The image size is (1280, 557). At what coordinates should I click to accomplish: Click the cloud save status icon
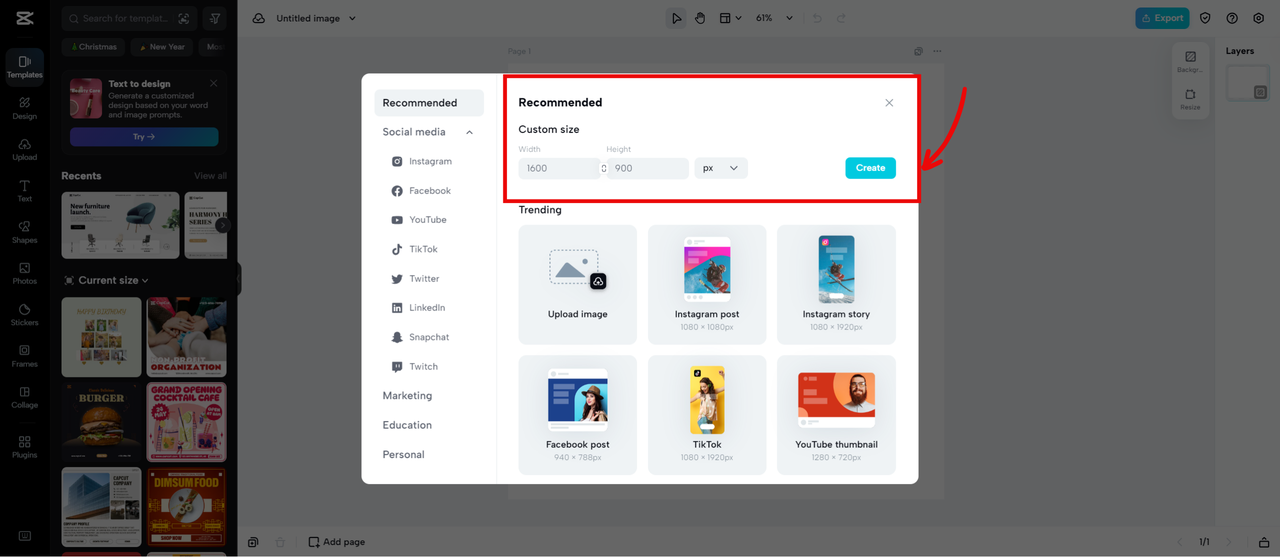[x=259, y=18]
